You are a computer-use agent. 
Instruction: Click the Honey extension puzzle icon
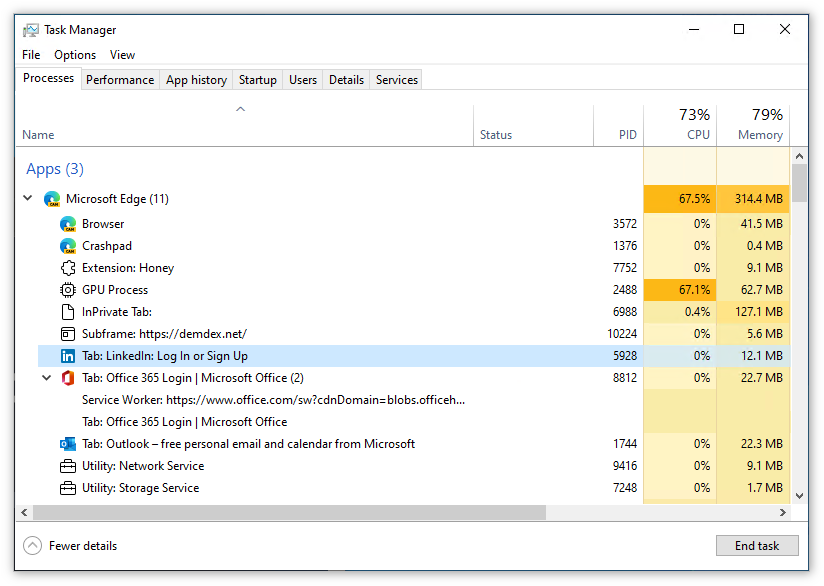pyautogui.click(x=68, y=268)
